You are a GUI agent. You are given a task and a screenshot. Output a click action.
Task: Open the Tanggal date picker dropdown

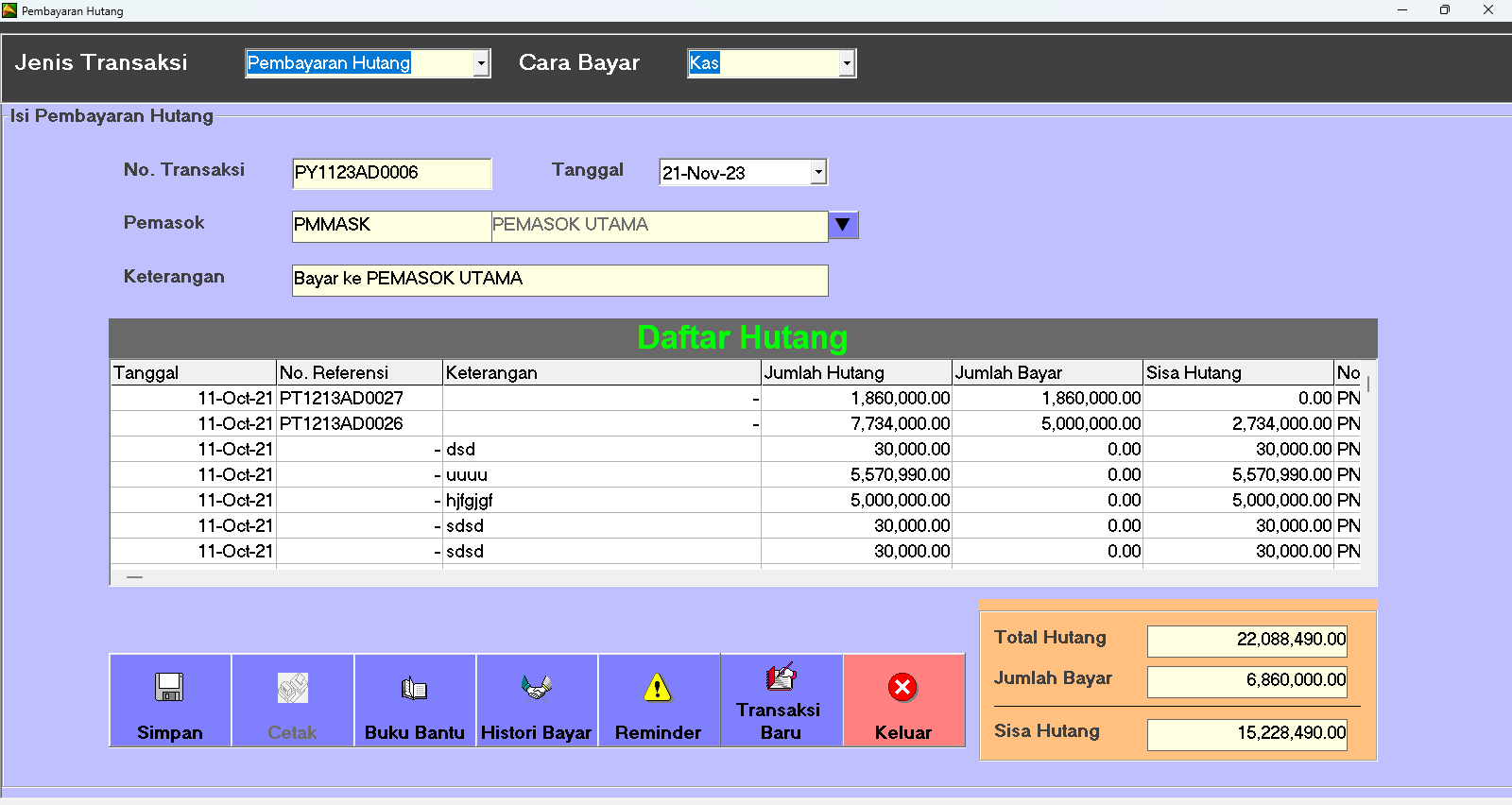[x=818, y=172]
